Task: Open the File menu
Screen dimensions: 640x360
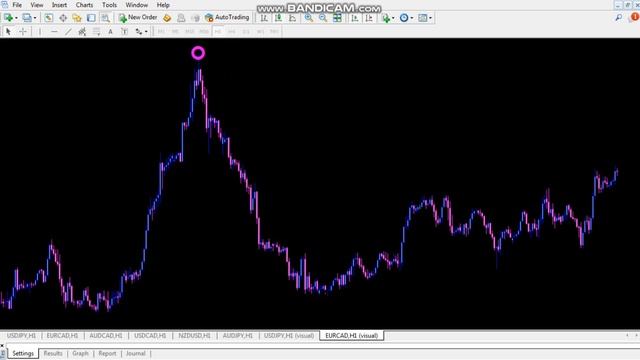Action: (x=17, y=5)
